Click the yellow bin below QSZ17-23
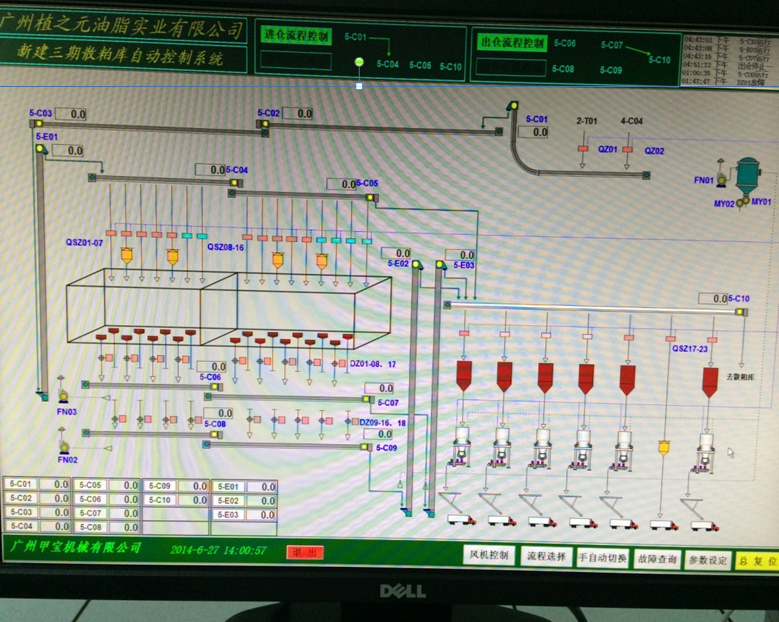Viewport: 779px width, 622px height. click(x=663, y=447)
